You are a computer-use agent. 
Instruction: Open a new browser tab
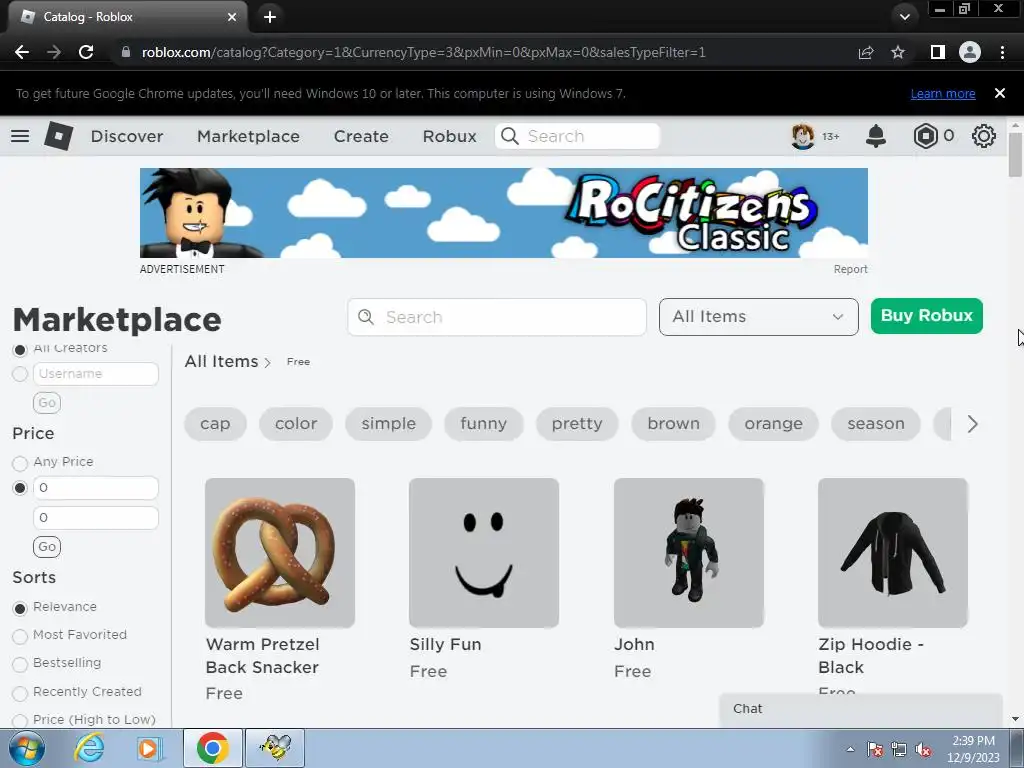tap(270, 17)
